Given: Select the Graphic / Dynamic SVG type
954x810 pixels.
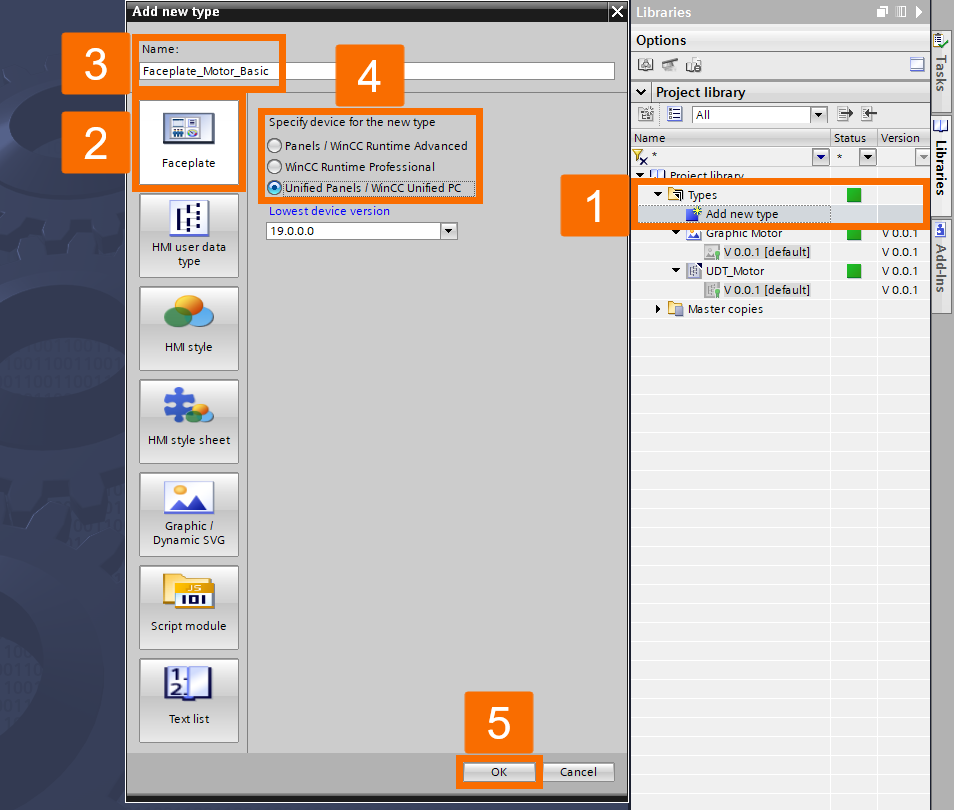Looking at the screenshot, I should pos(188,514).
